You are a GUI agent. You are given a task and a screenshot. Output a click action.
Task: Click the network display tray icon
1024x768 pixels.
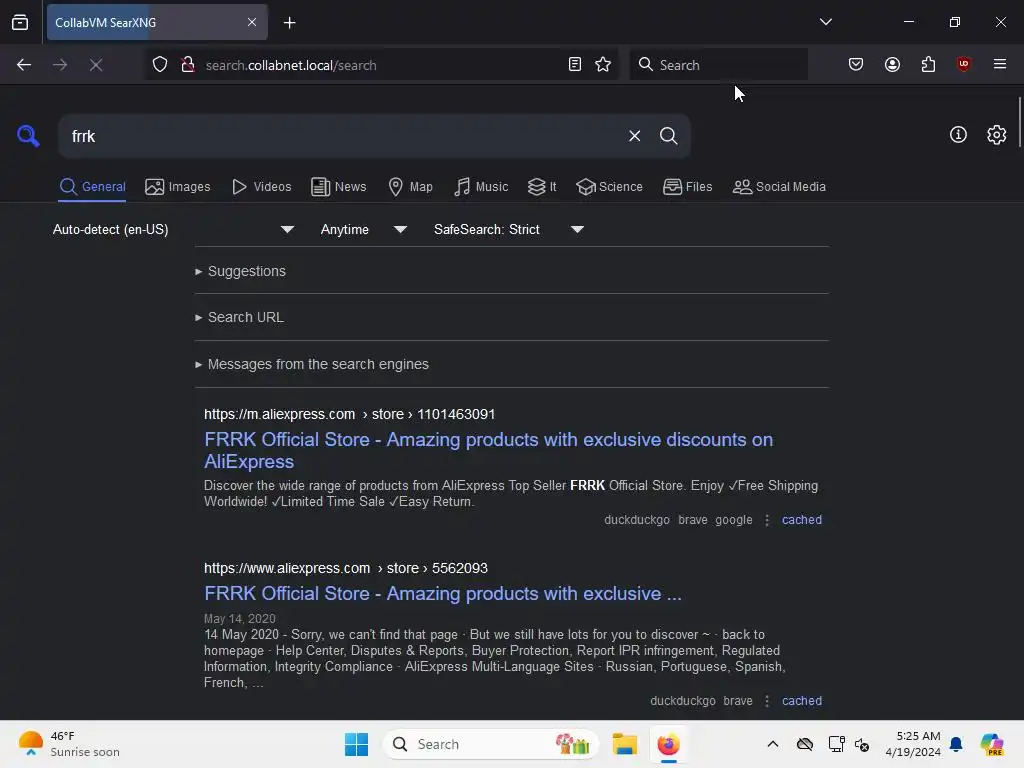pos(836,744)
